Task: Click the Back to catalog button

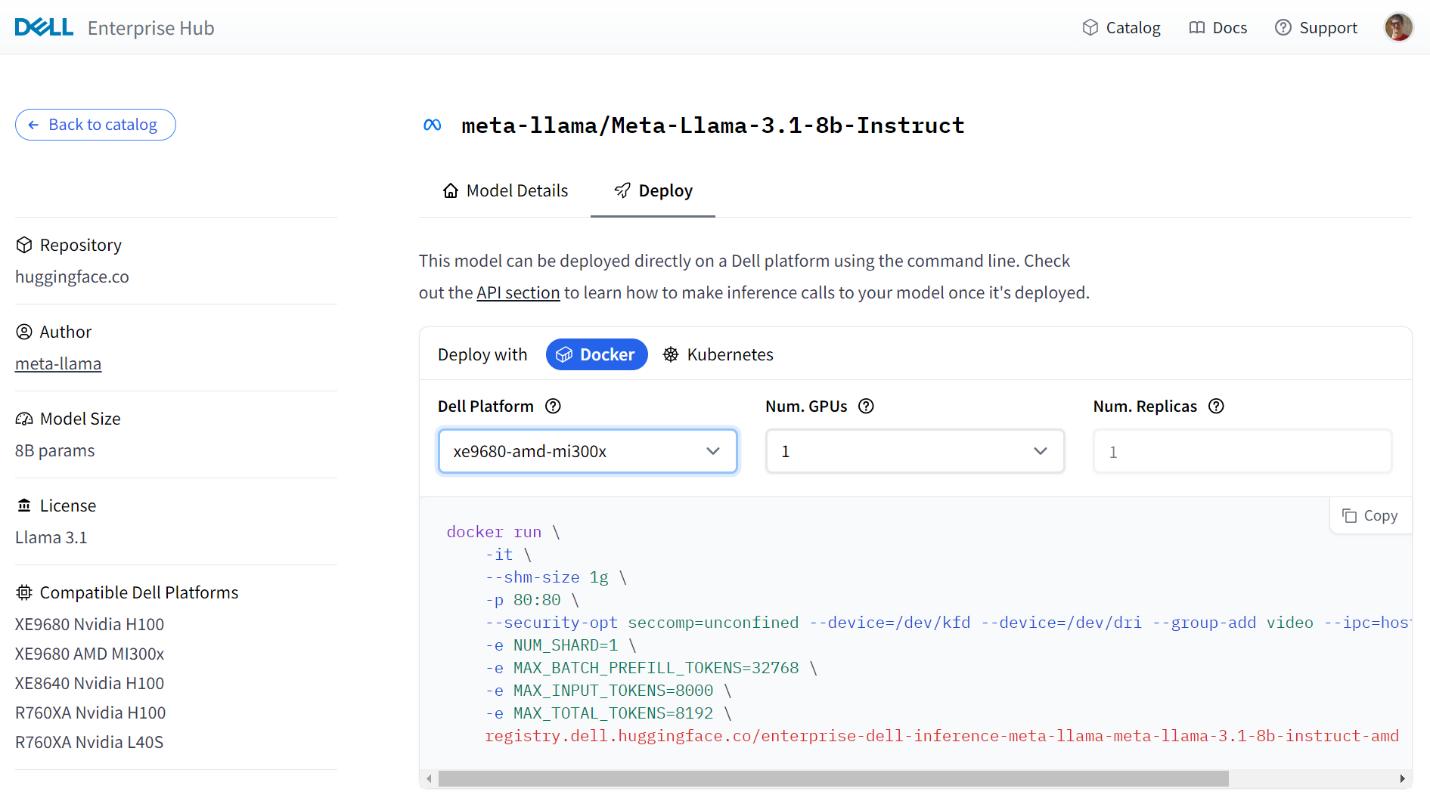Action: pyautogui.click(x=95, y=124)
